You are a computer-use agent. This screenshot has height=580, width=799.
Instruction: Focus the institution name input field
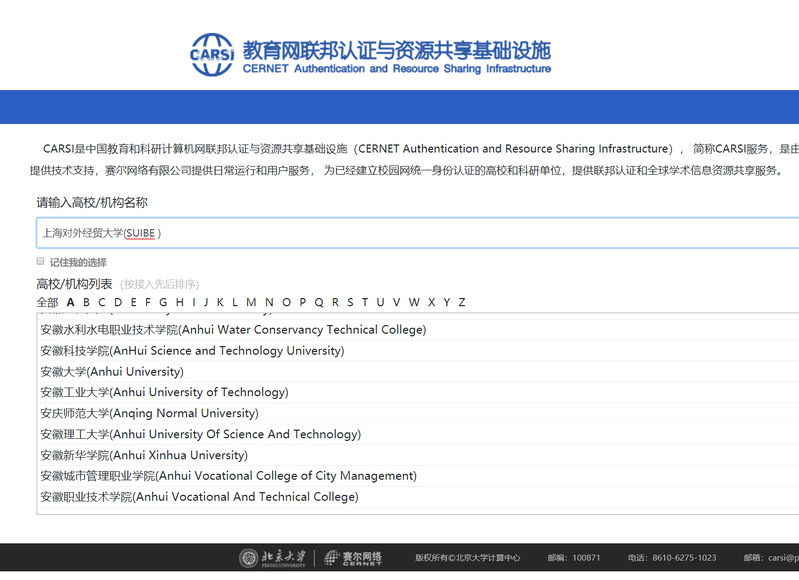point(417,233)
